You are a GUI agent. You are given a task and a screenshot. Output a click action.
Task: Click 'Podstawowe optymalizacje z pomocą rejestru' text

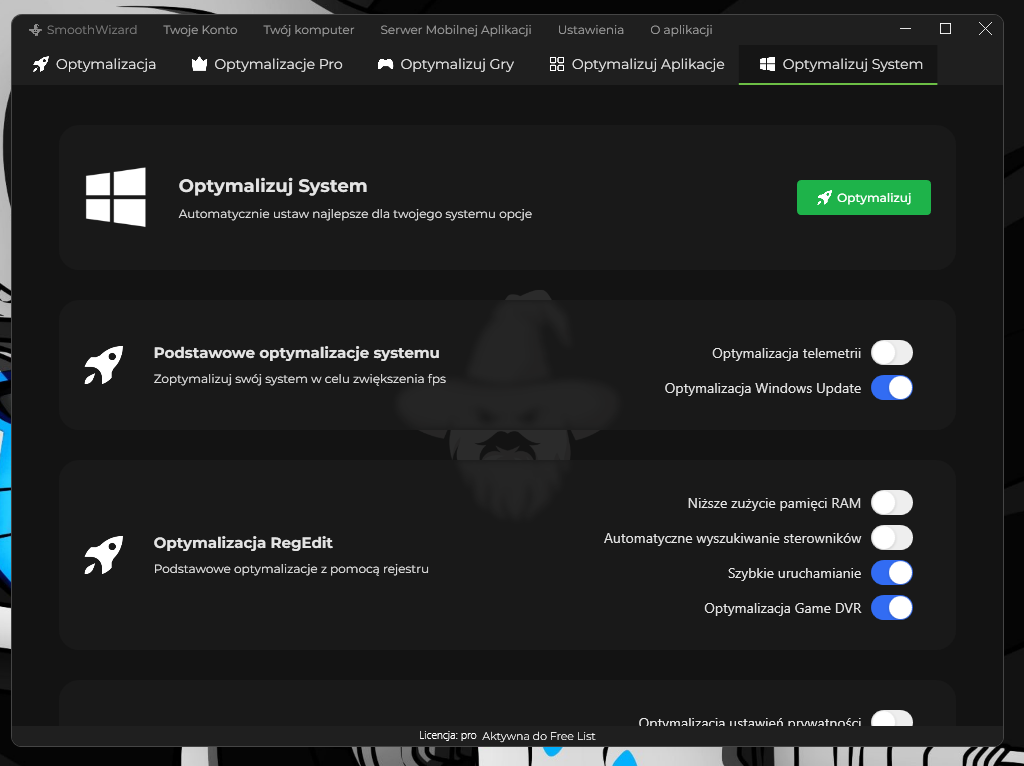[x=291, y=569]
